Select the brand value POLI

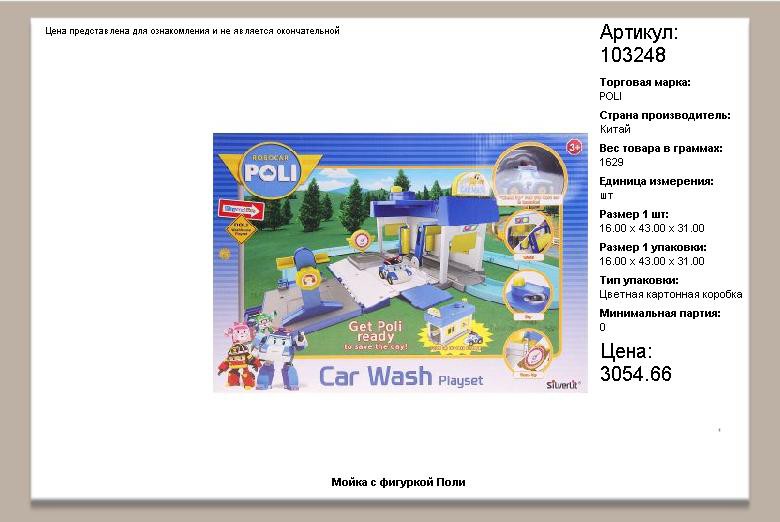610,96
